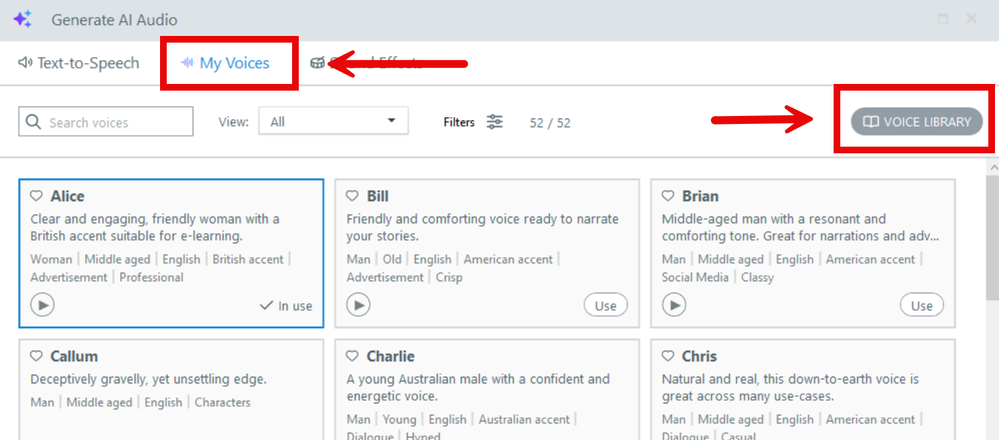The width and height of the screenshot is (999, 440).
Task: Click the Generate AI Audio sparkle icon
Action: (x=22, y=20)
